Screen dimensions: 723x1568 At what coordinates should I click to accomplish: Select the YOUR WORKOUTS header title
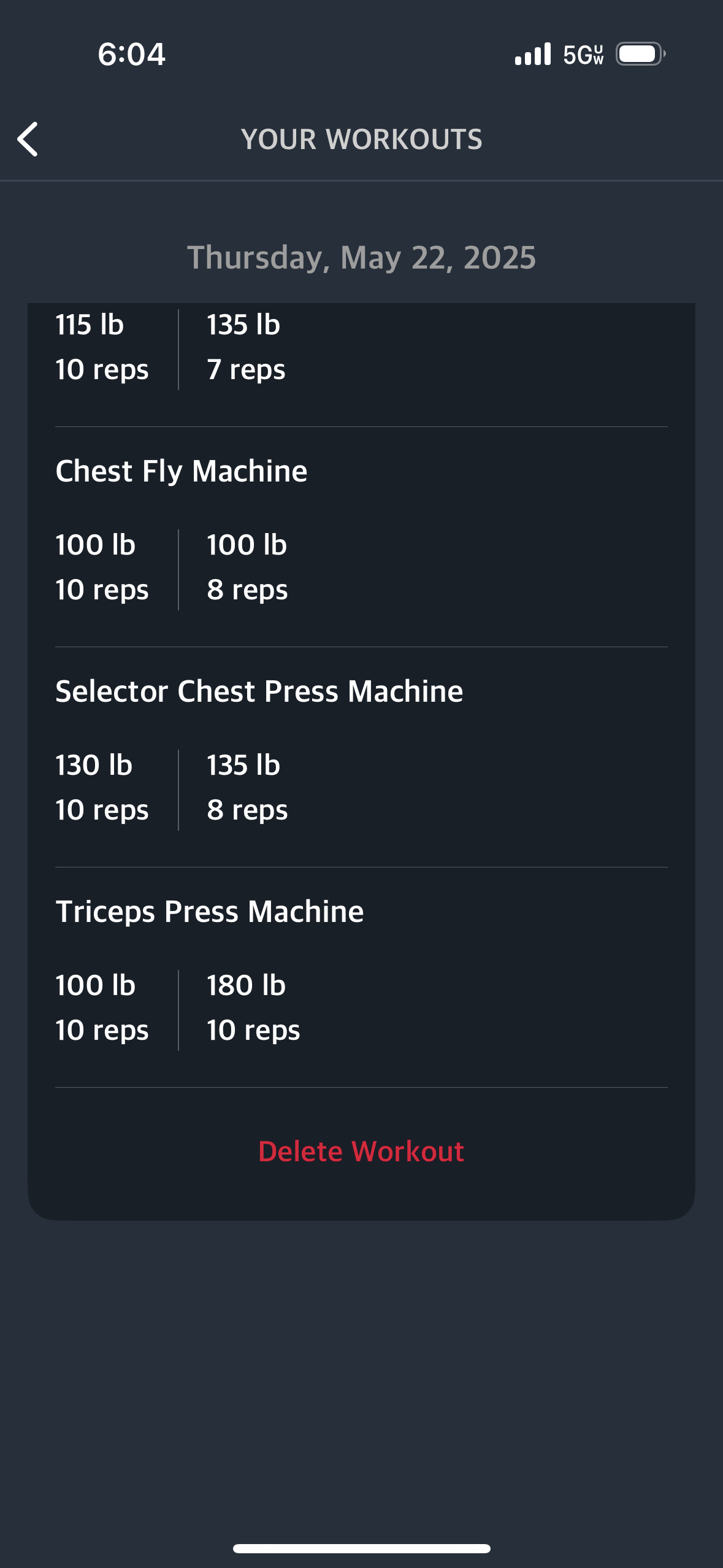click(x=361, y=139)
